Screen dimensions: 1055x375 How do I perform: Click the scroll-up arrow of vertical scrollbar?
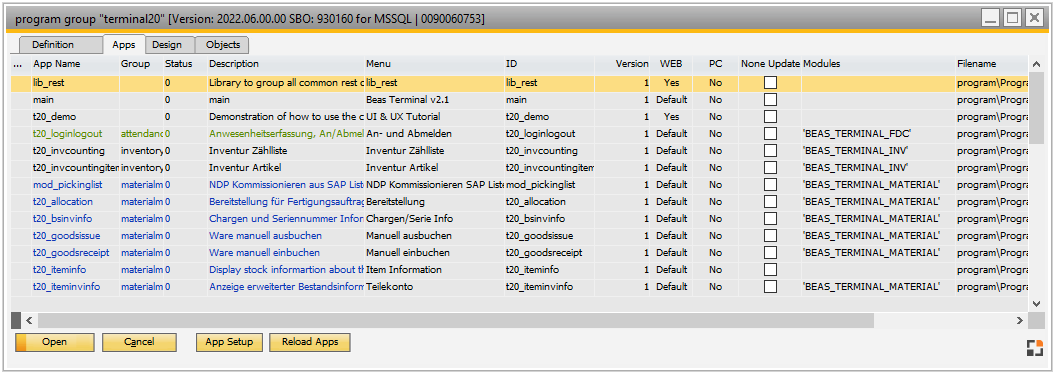point(1037,64)
